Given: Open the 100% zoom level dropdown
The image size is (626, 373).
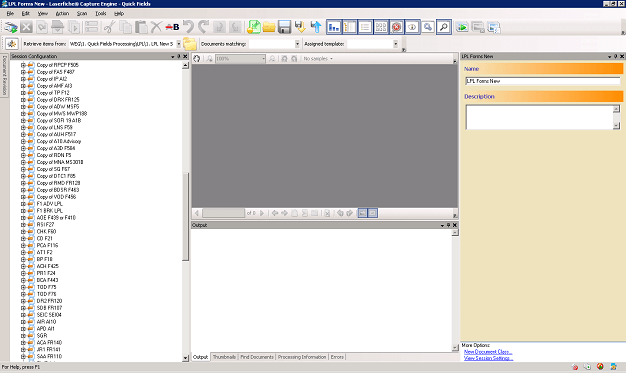Looking at the screenshot, I should pos(263,59).
